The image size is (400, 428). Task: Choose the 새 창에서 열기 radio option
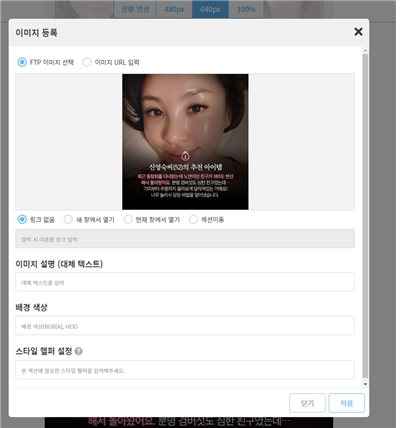click(68, 219)
